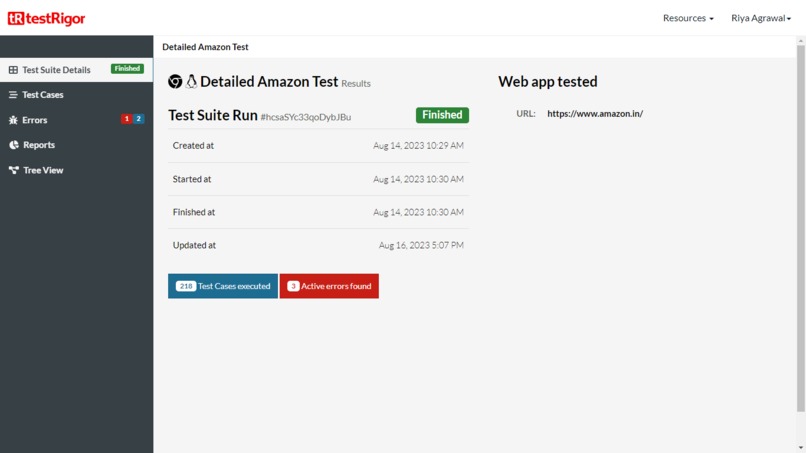Click the Detailed Amazon Test breadcrumb

(205, 47)
